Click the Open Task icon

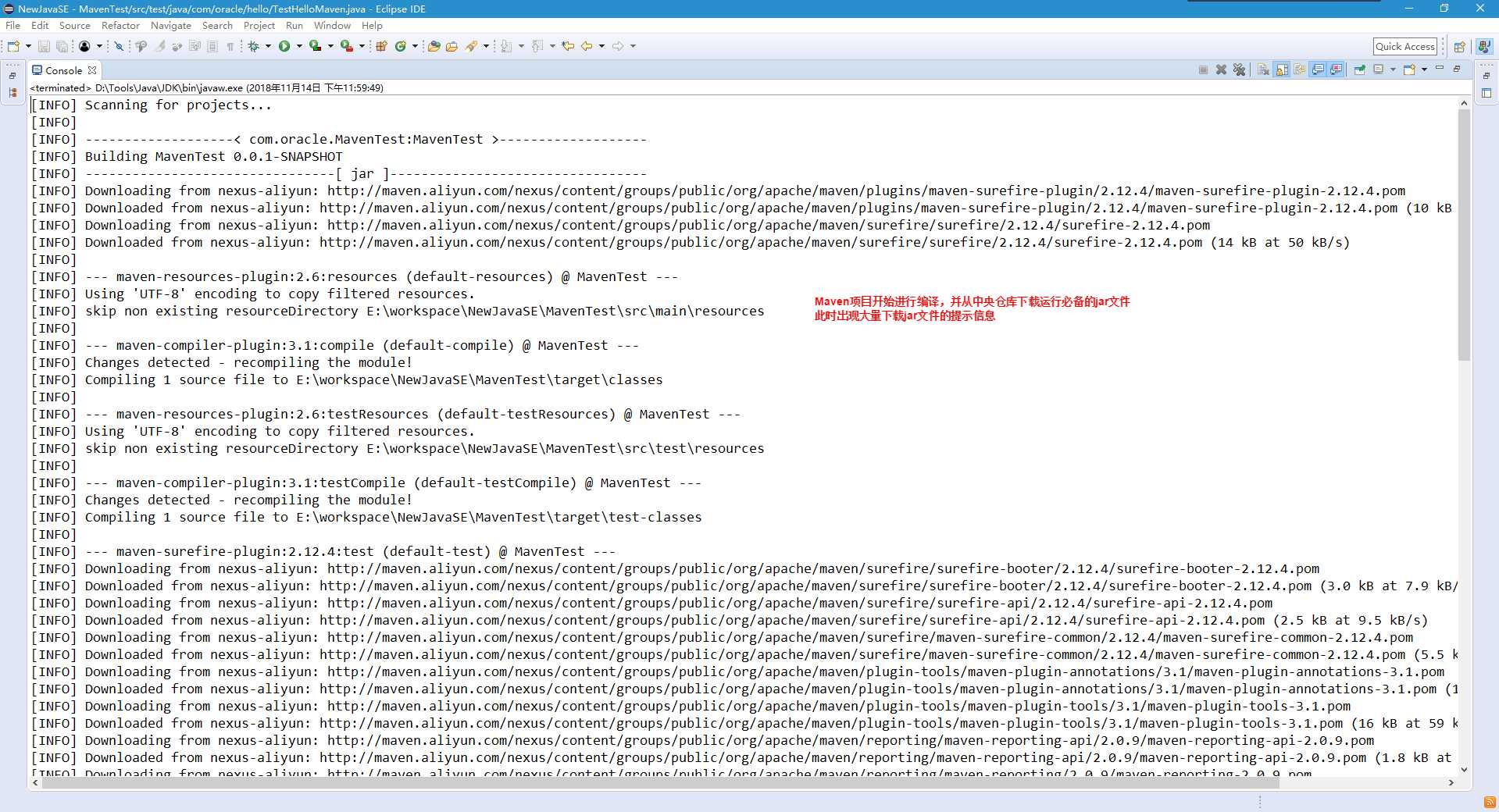coord(451,46)
